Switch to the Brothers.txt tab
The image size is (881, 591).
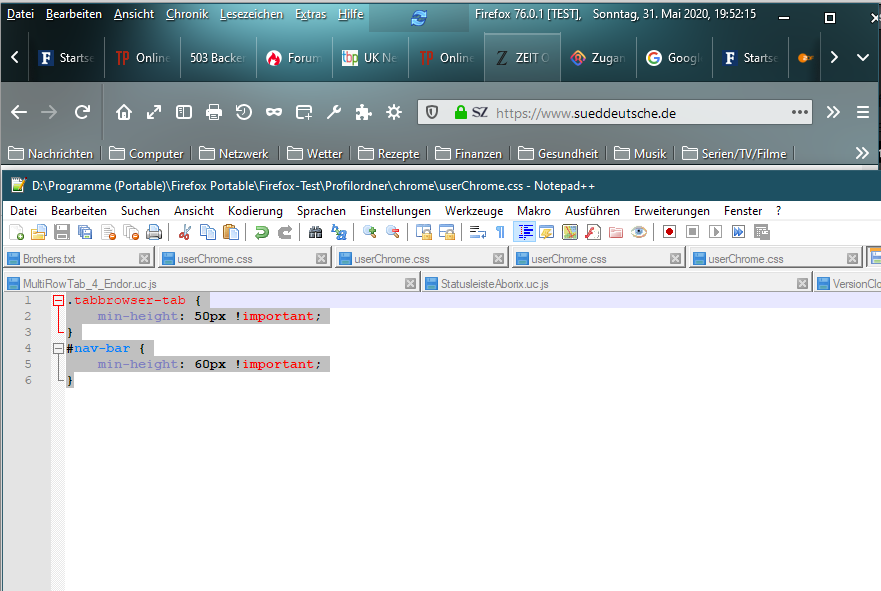click(x=48, y=259)
